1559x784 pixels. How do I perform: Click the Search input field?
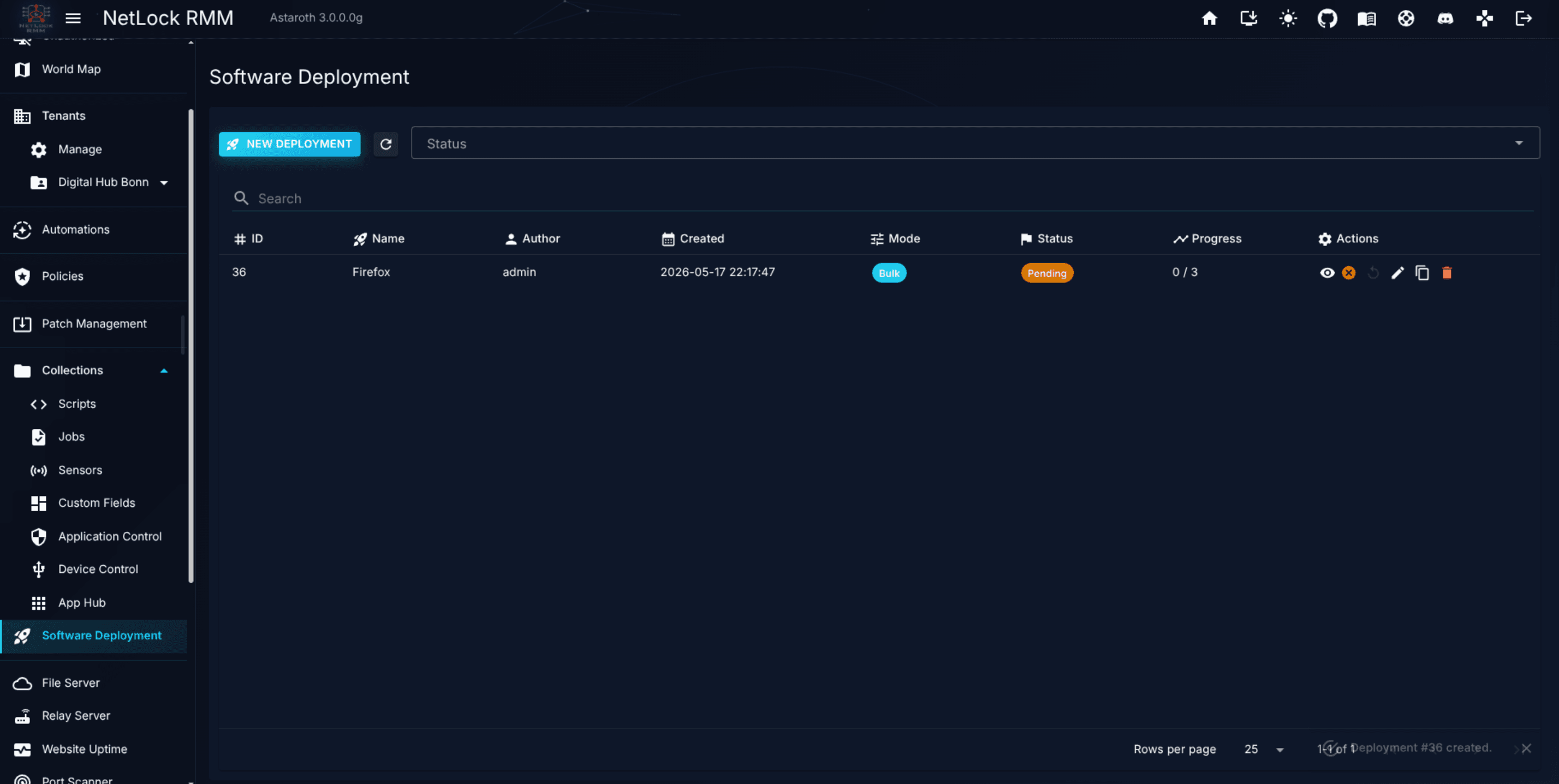coord(883,198)
